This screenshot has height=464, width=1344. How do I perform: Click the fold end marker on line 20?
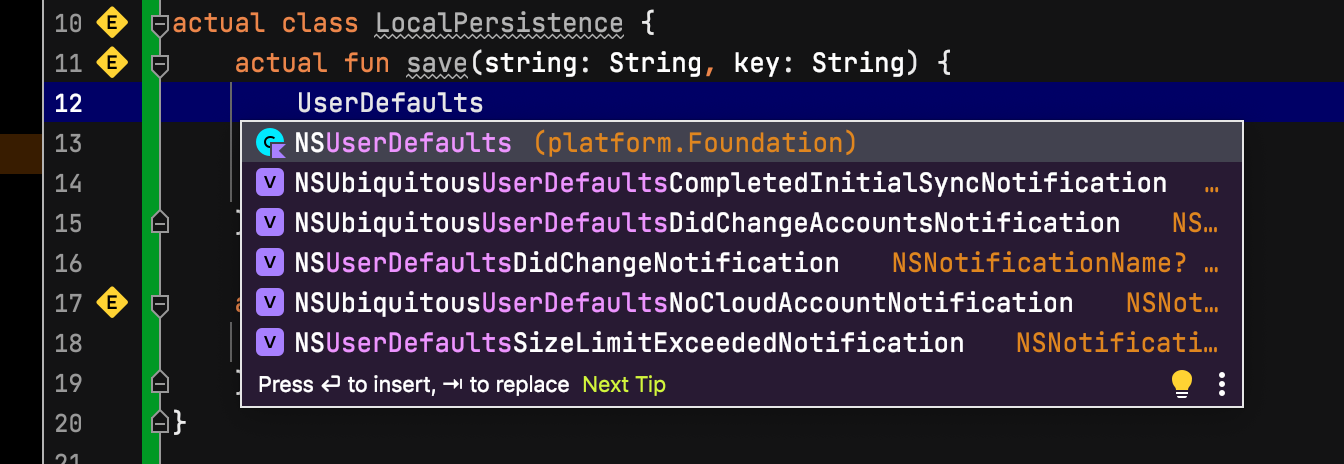(x=158, y=423)
